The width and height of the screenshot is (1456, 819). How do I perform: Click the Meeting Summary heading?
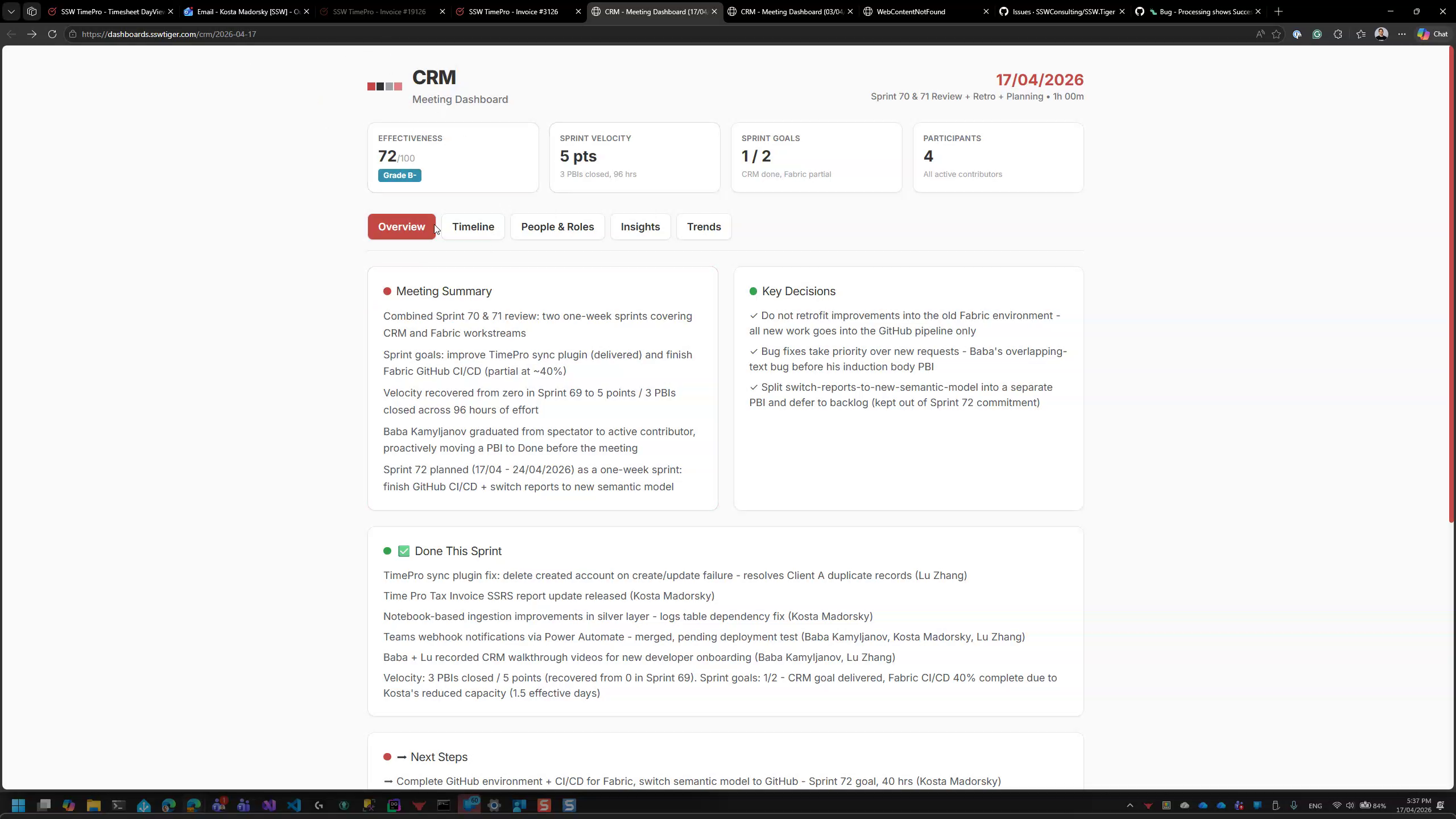tap(444, 291)
